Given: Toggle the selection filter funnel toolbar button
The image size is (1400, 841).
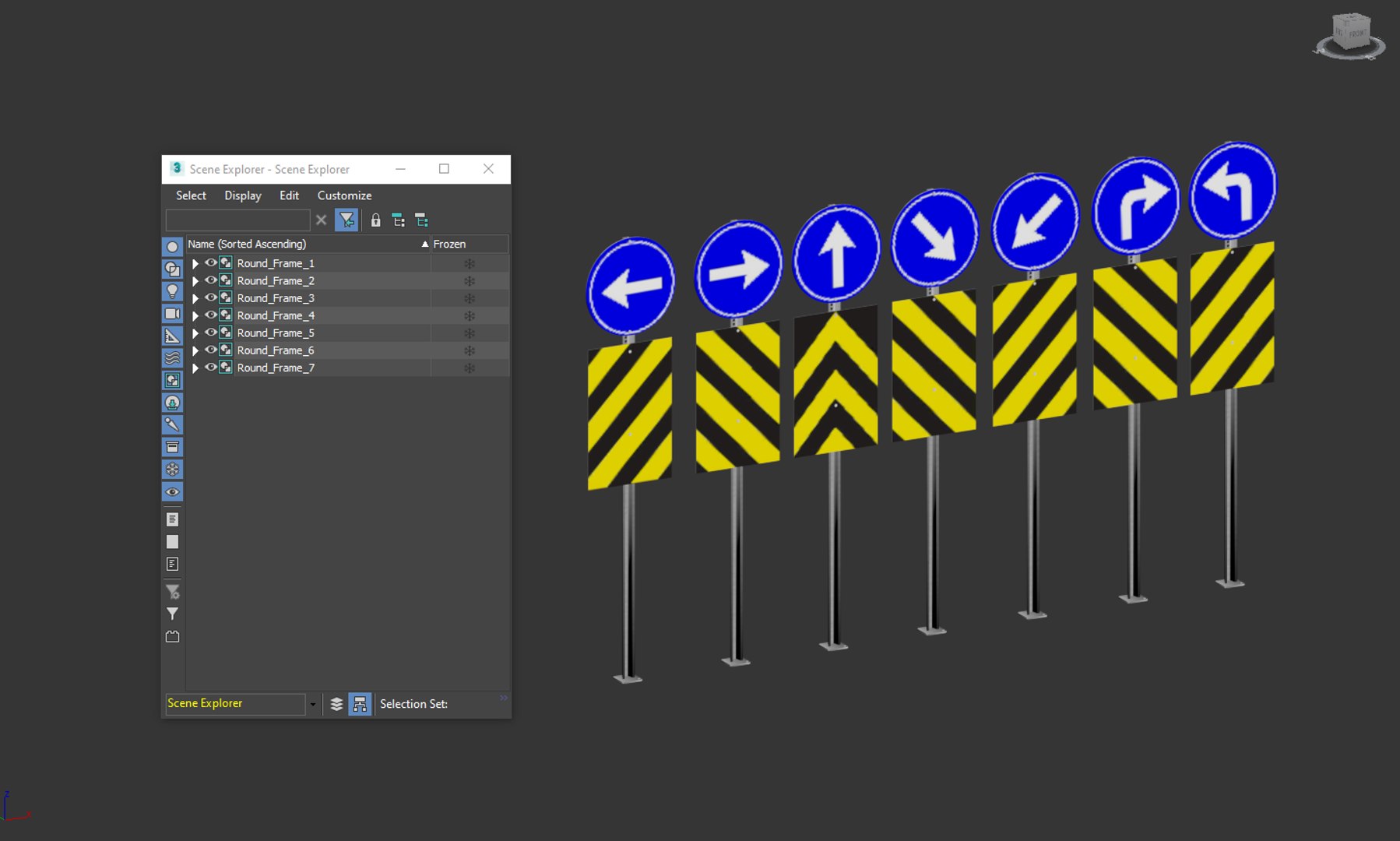Looking at the screenshot, I should pyautogui.click(x=346, y=220).
